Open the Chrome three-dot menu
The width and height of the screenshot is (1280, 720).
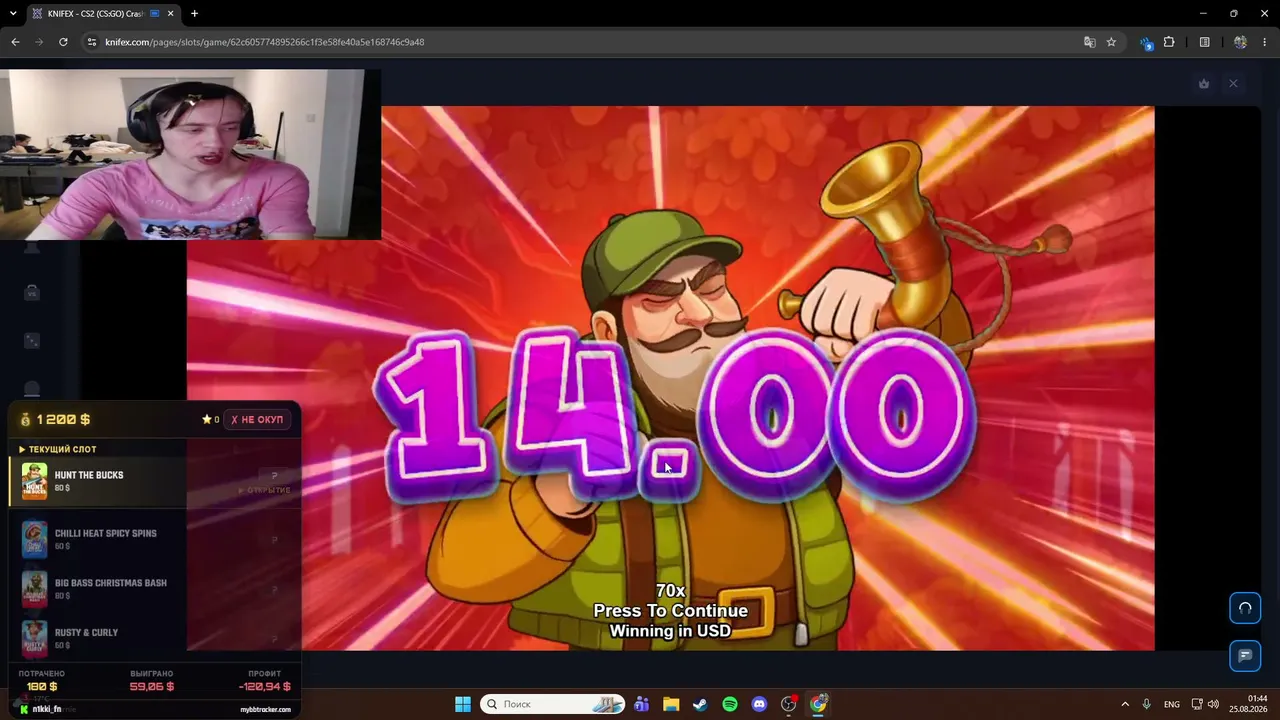[1265, 42]
